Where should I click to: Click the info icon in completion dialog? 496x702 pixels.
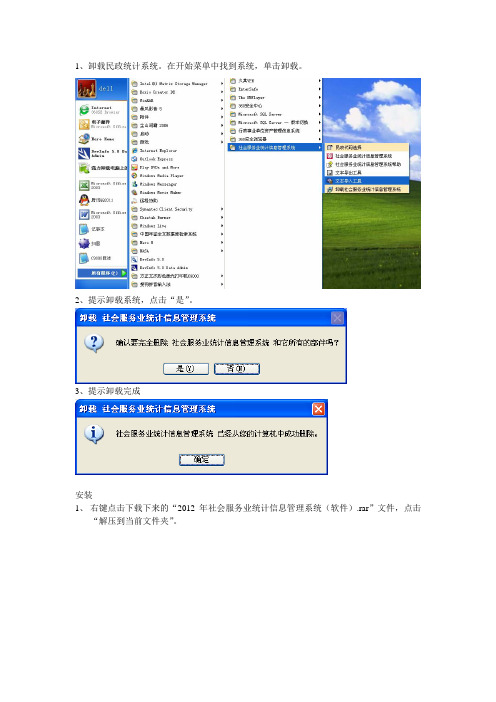(94, 433)
